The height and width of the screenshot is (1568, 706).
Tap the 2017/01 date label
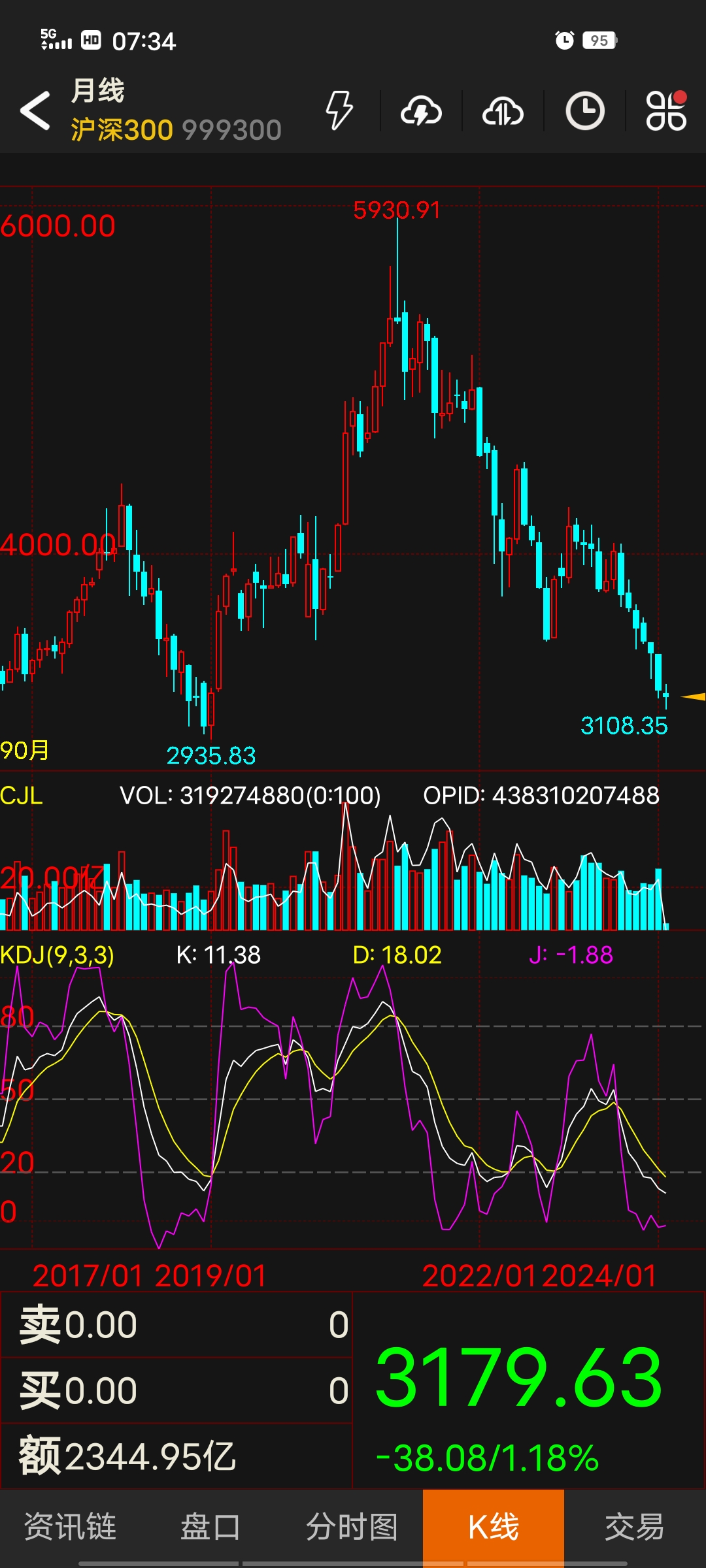pos(88,1276)
